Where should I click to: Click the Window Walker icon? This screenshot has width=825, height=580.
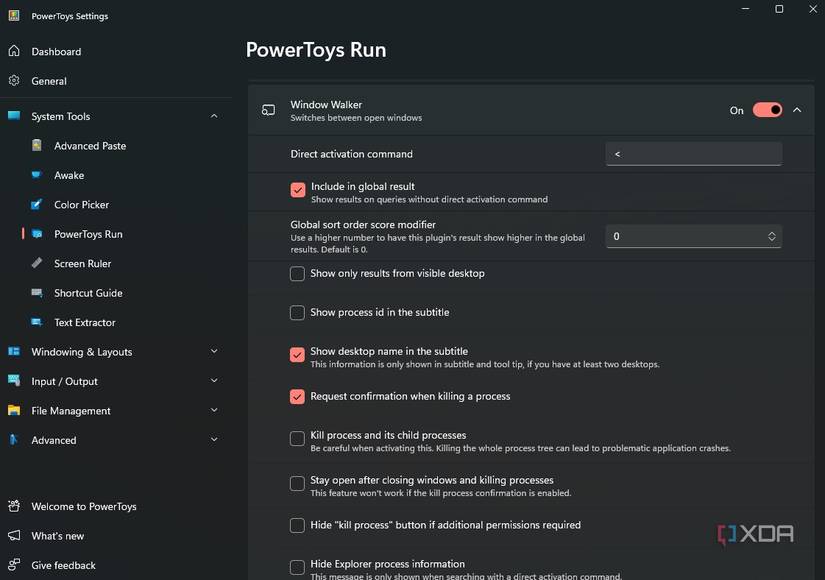tap(266, 110)
